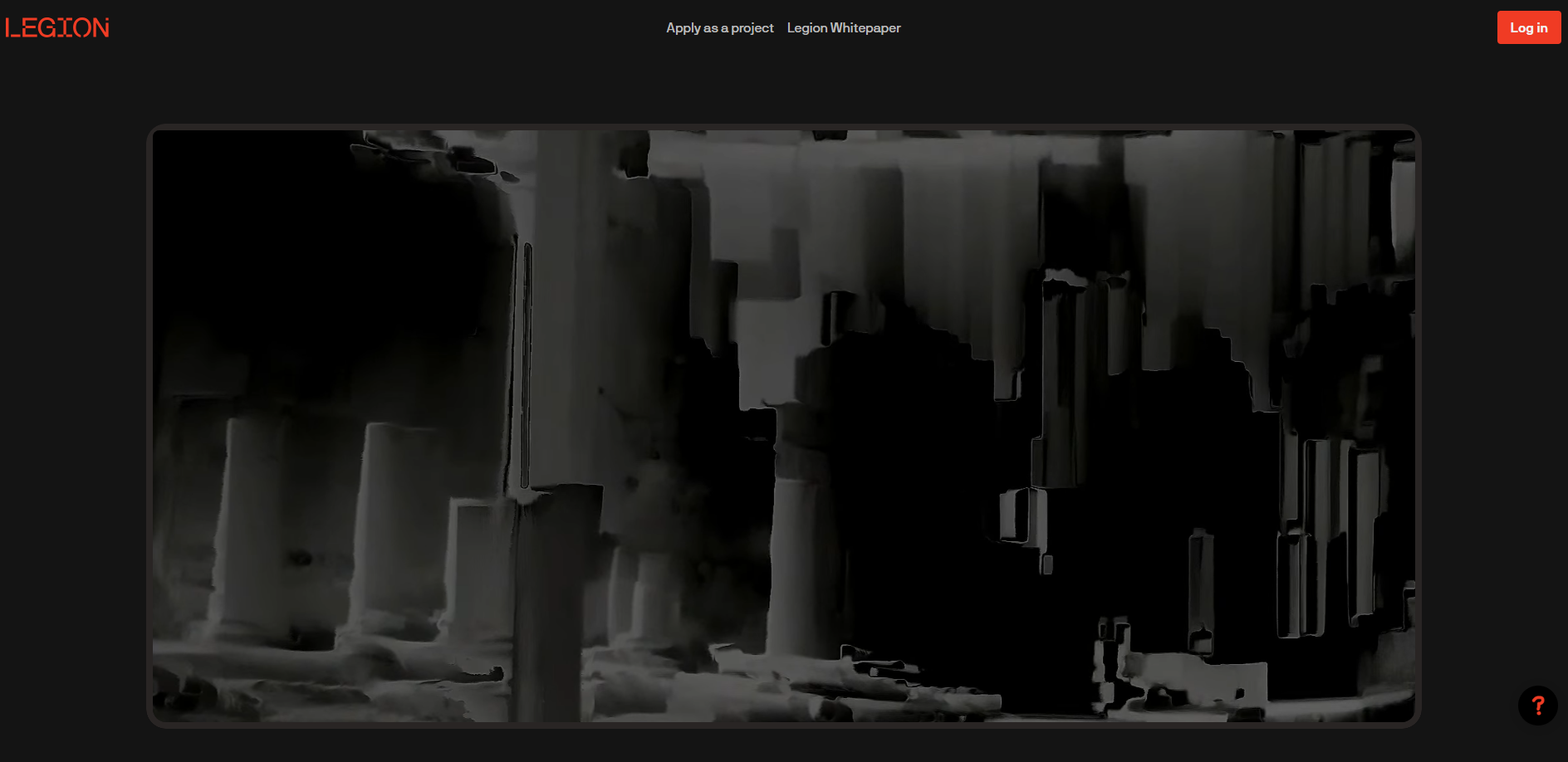The image size is (1568, 762).
Task: Click the LEGION brand logo in the header
Action: pyautogui.click(x=57, y=27)
